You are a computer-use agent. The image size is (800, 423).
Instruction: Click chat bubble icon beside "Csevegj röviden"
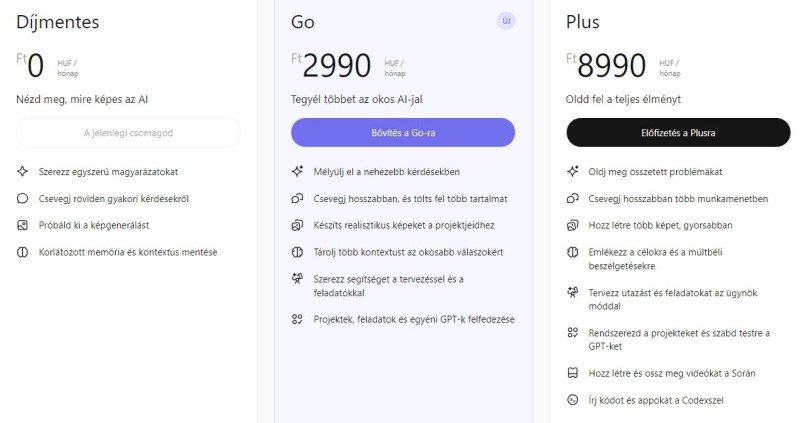[23, 198]
